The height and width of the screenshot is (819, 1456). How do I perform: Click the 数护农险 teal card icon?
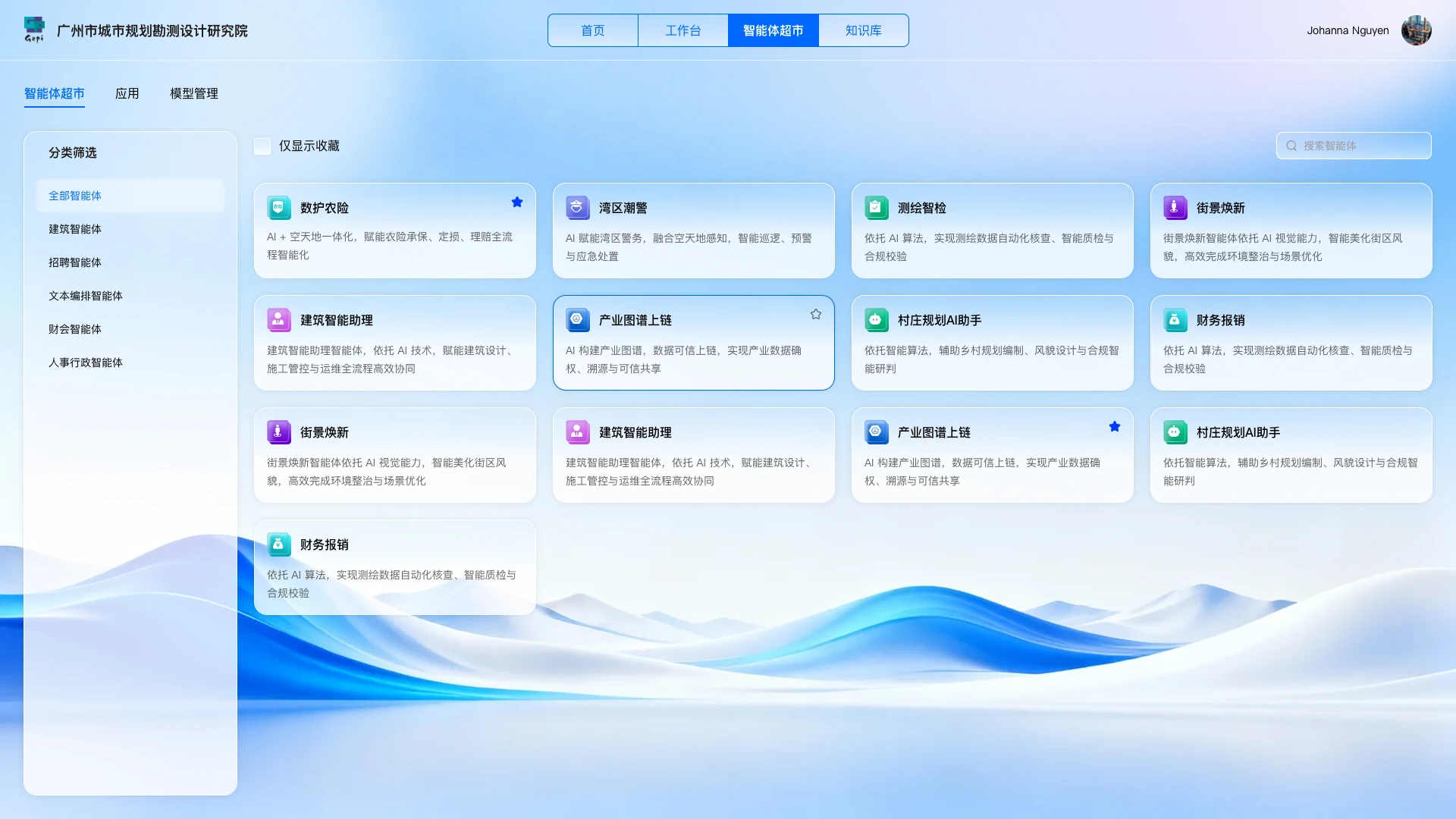pos(278,208)
